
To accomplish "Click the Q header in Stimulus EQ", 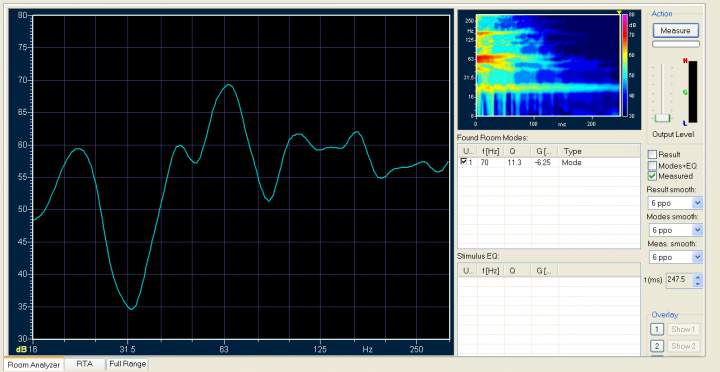I will pyautogui.click(x=518, y=271).
